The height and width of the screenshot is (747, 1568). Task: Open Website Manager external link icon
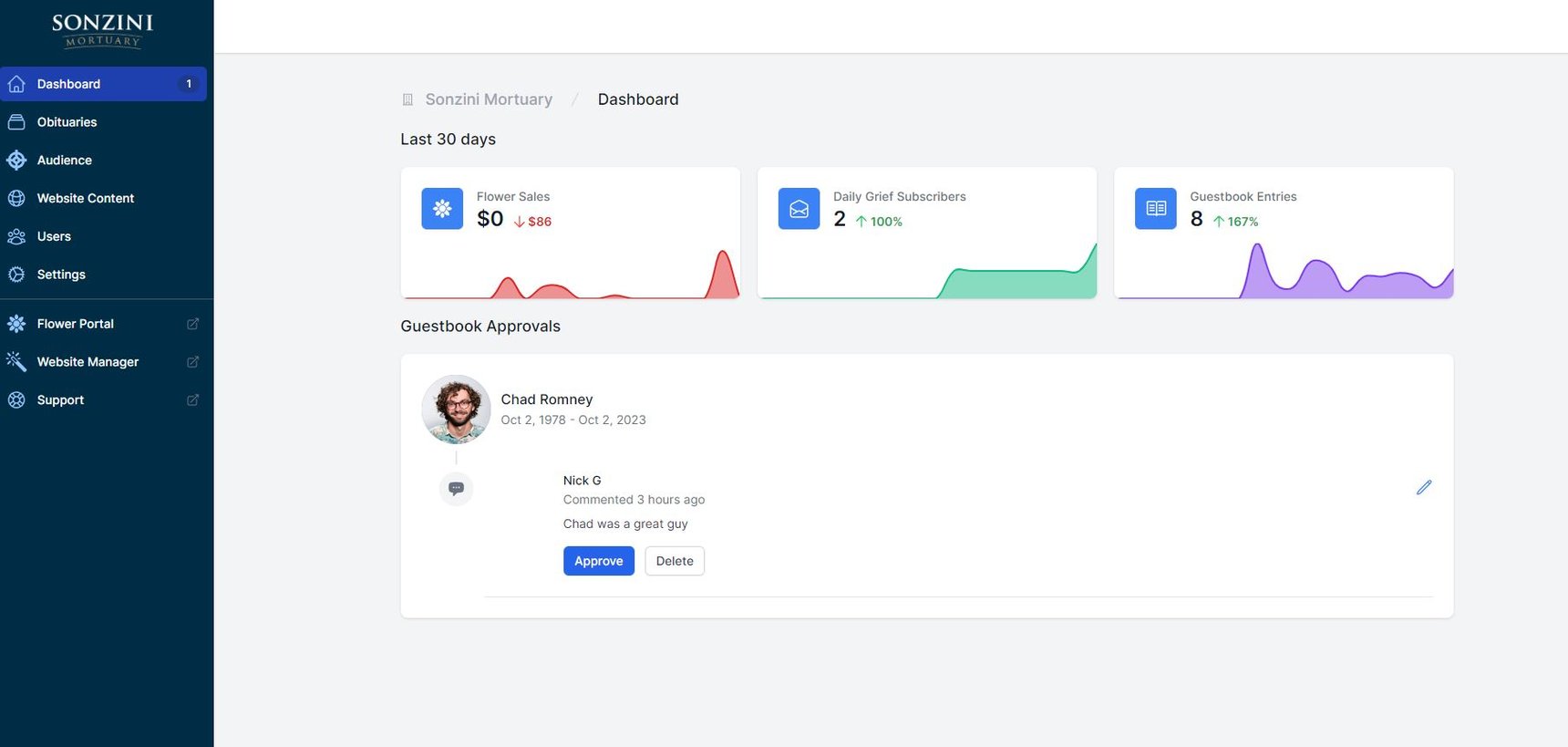[x=192, y=362]
